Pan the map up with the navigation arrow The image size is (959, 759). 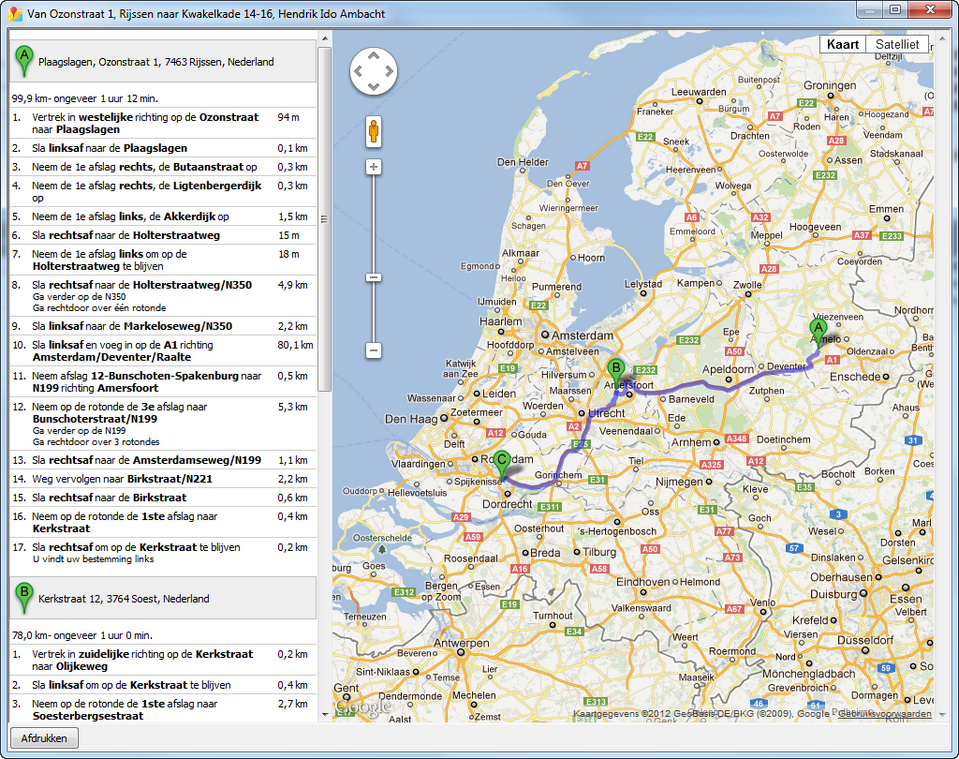click(373, 56)
